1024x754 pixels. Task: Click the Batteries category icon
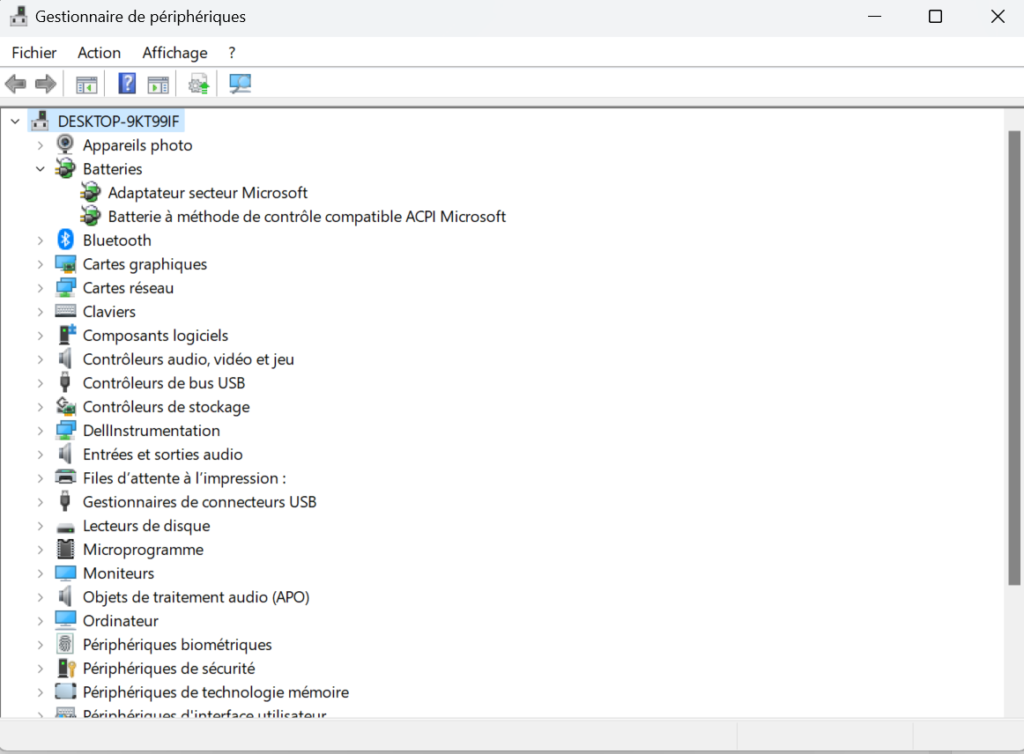[65, 168]
